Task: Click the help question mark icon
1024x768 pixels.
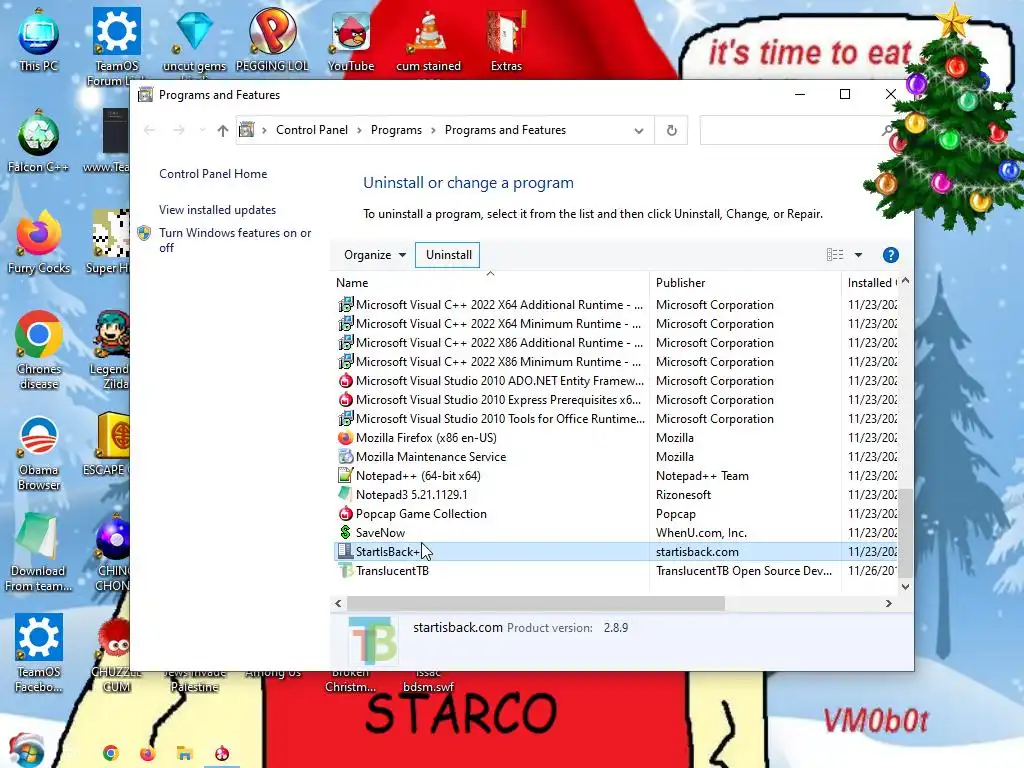Action: coord(890,255)
